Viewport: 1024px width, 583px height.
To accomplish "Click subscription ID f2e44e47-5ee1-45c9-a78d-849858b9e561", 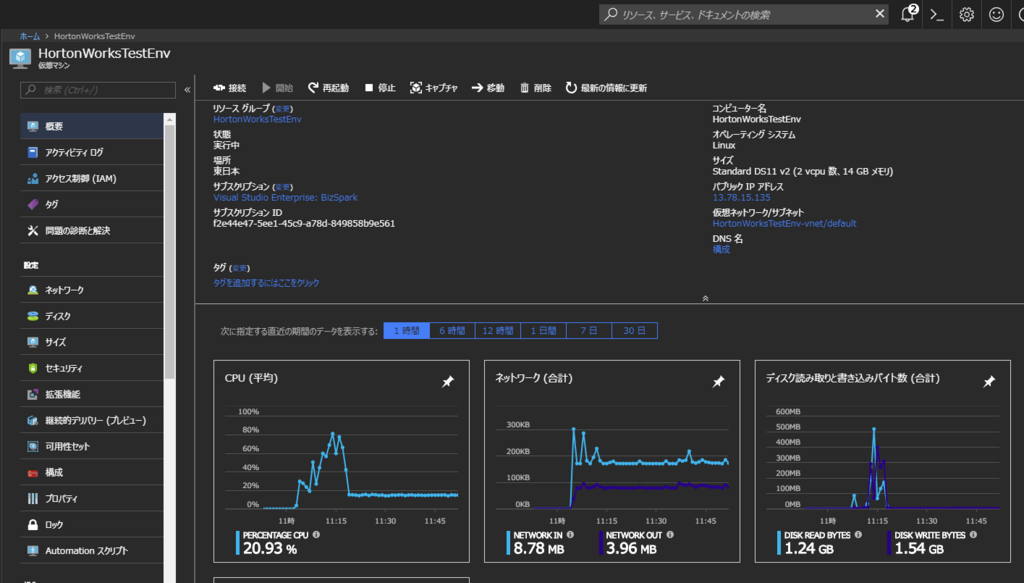I will click(x=304, y=223).
